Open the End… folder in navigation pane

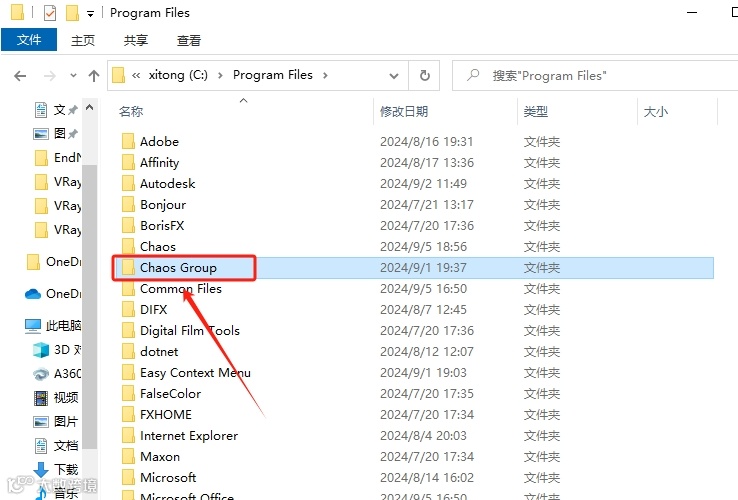tap(58, 157)
